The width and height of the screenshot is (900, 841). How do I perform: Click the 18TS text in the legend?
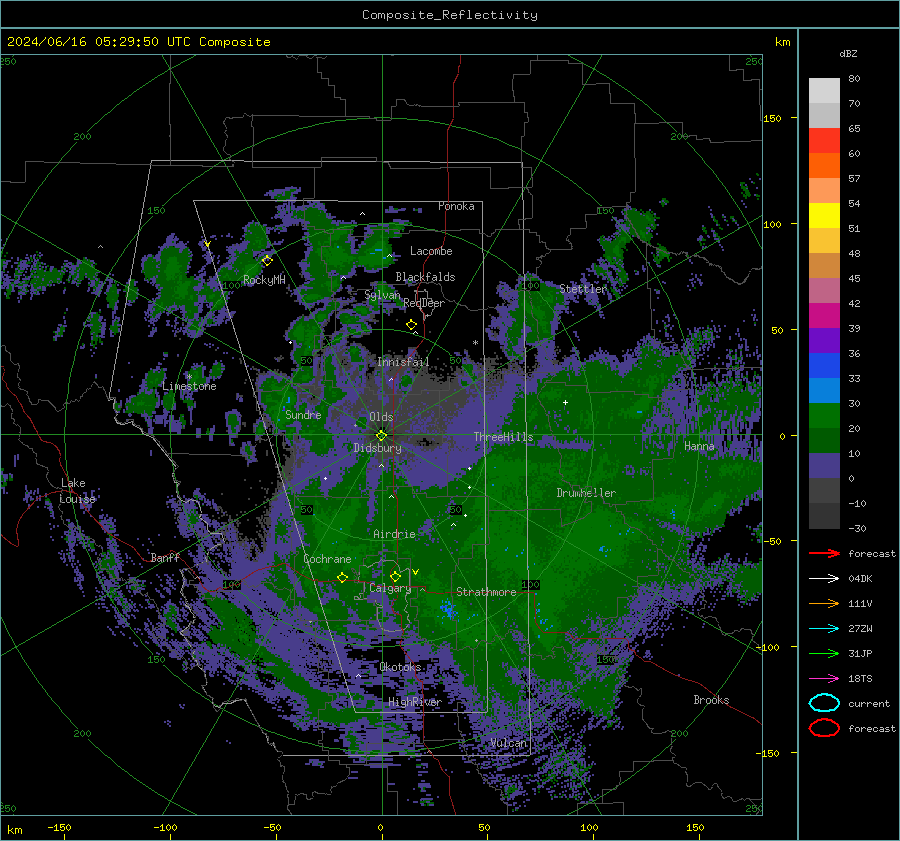(x=860, y=679)
